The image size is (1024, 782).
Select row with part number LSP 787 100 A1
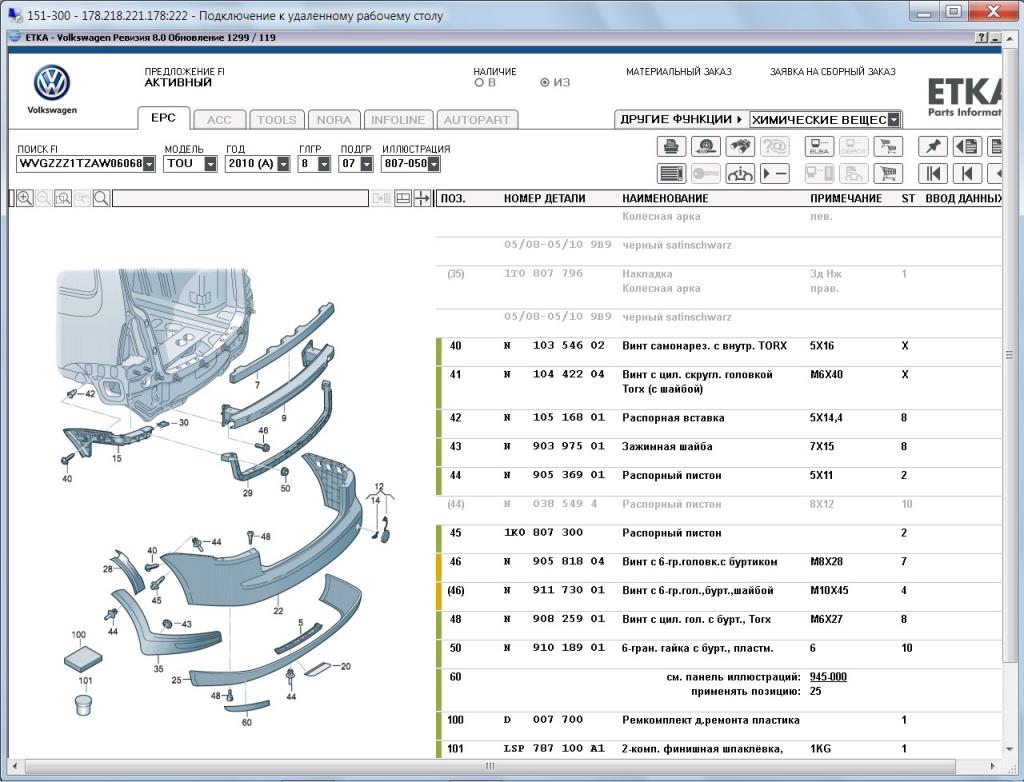719,749
